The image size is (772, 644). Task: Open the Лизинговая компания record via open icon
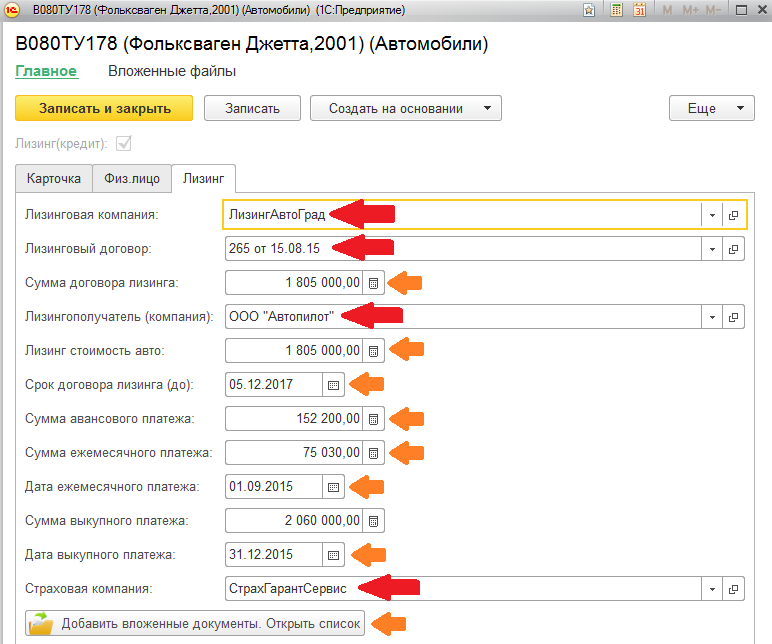click(733, 215)
